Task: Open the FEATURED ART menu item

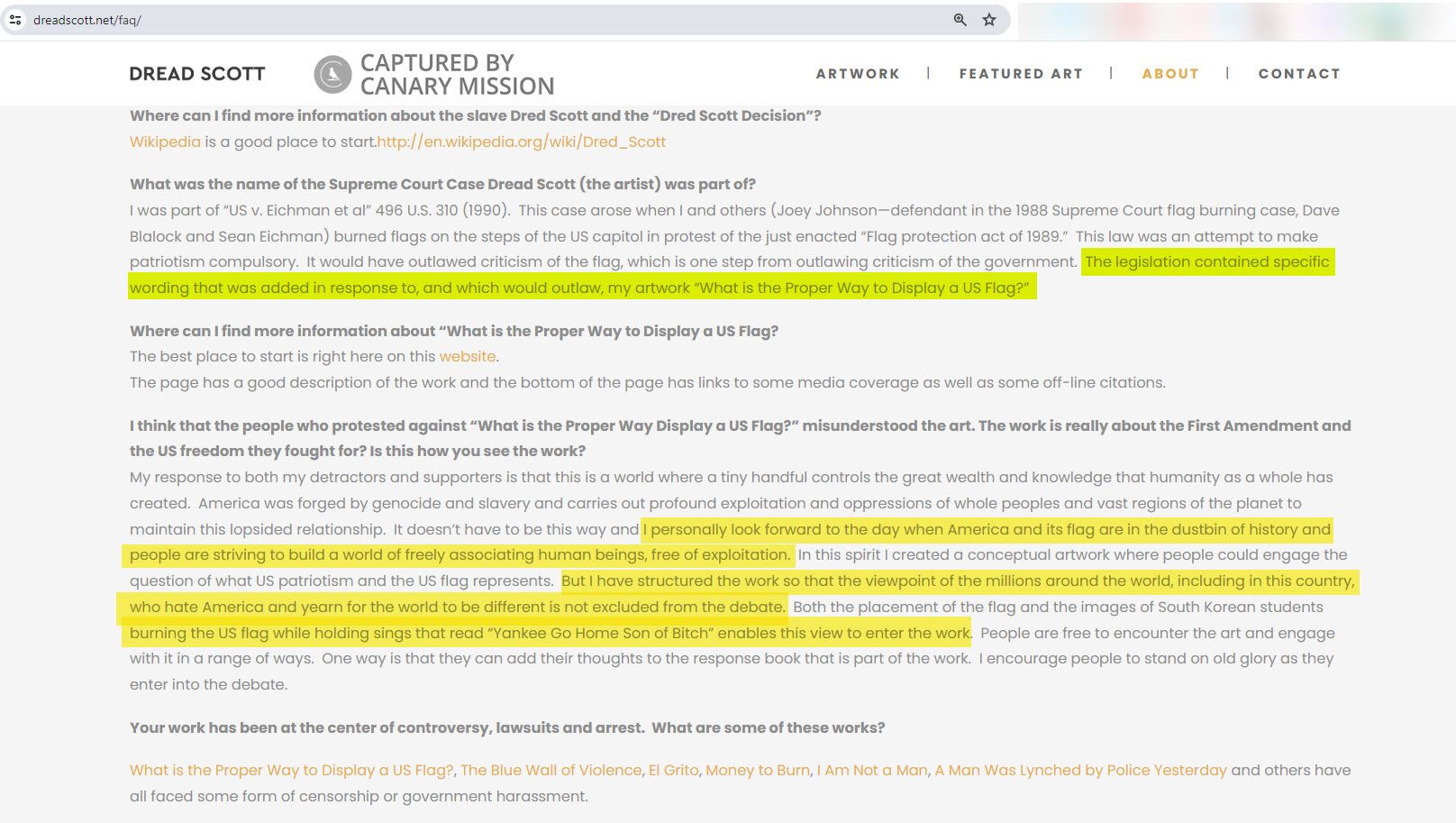Action: (x=1021, y=74)
